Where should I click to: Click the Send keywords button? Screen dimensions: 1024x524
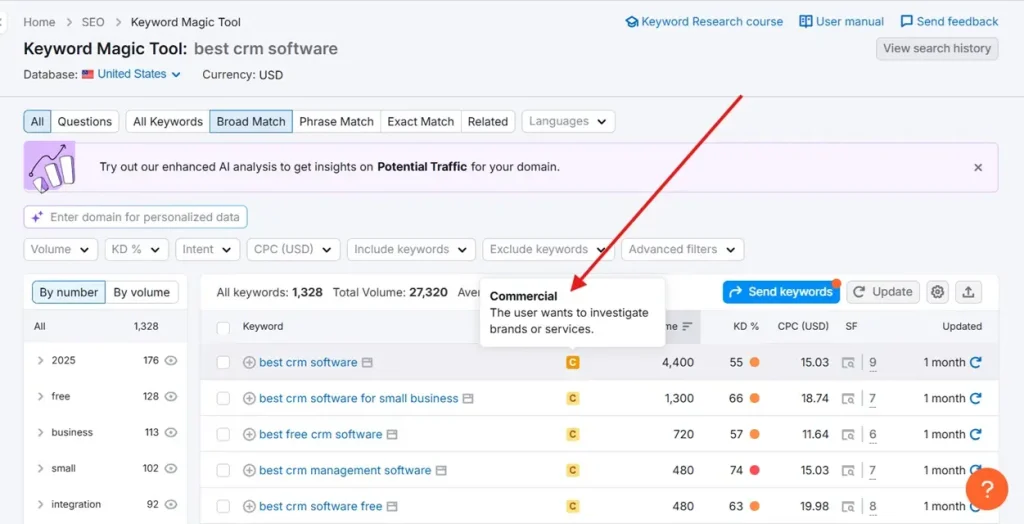tap(781, 292)
